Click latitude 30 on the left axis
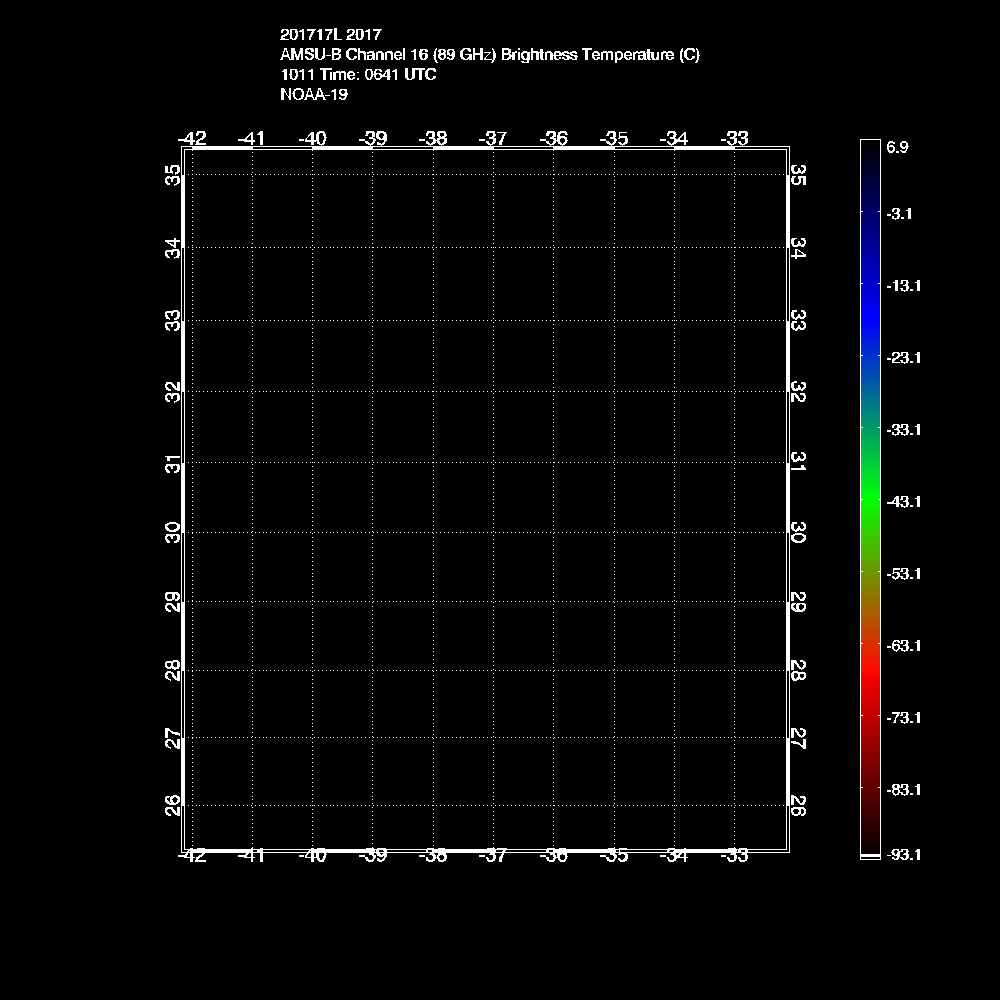 pyautogui.click(x=174, y=532)
